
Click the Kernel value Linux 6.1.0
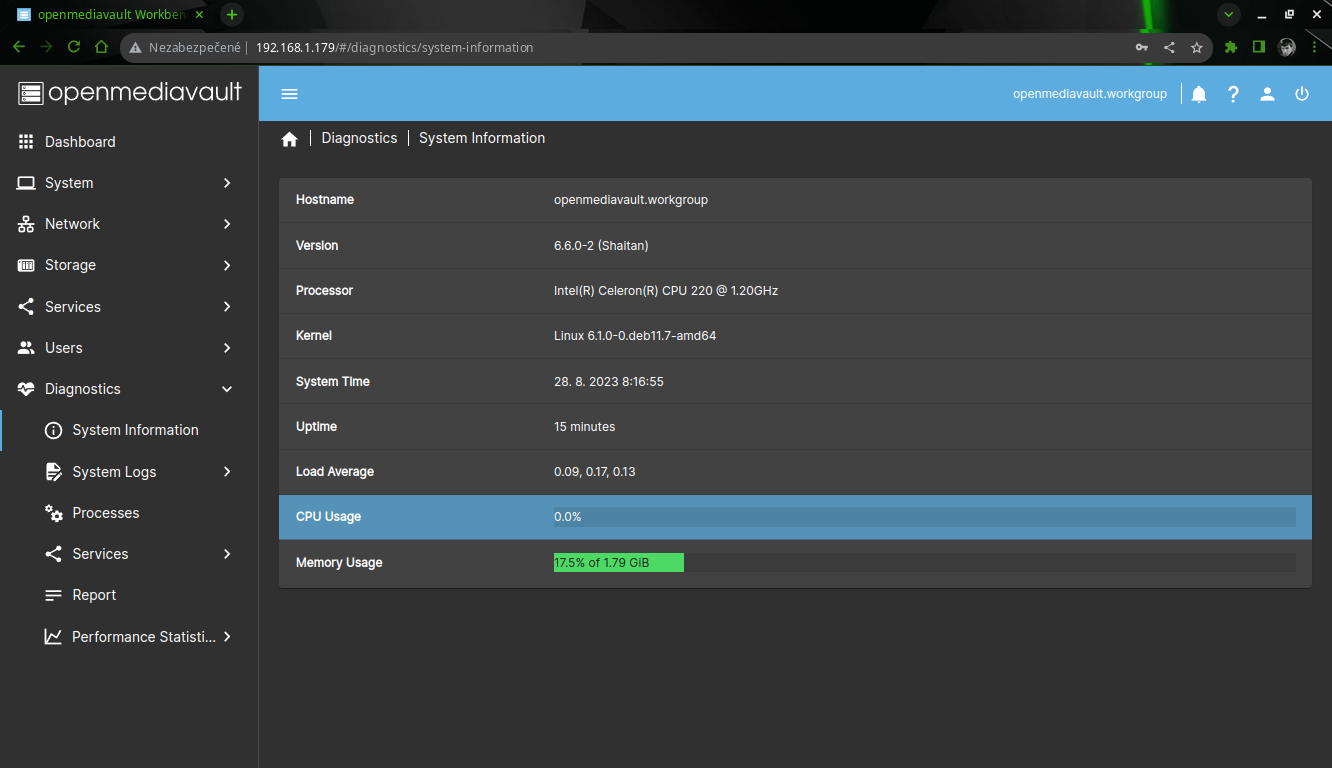point(635,336)
